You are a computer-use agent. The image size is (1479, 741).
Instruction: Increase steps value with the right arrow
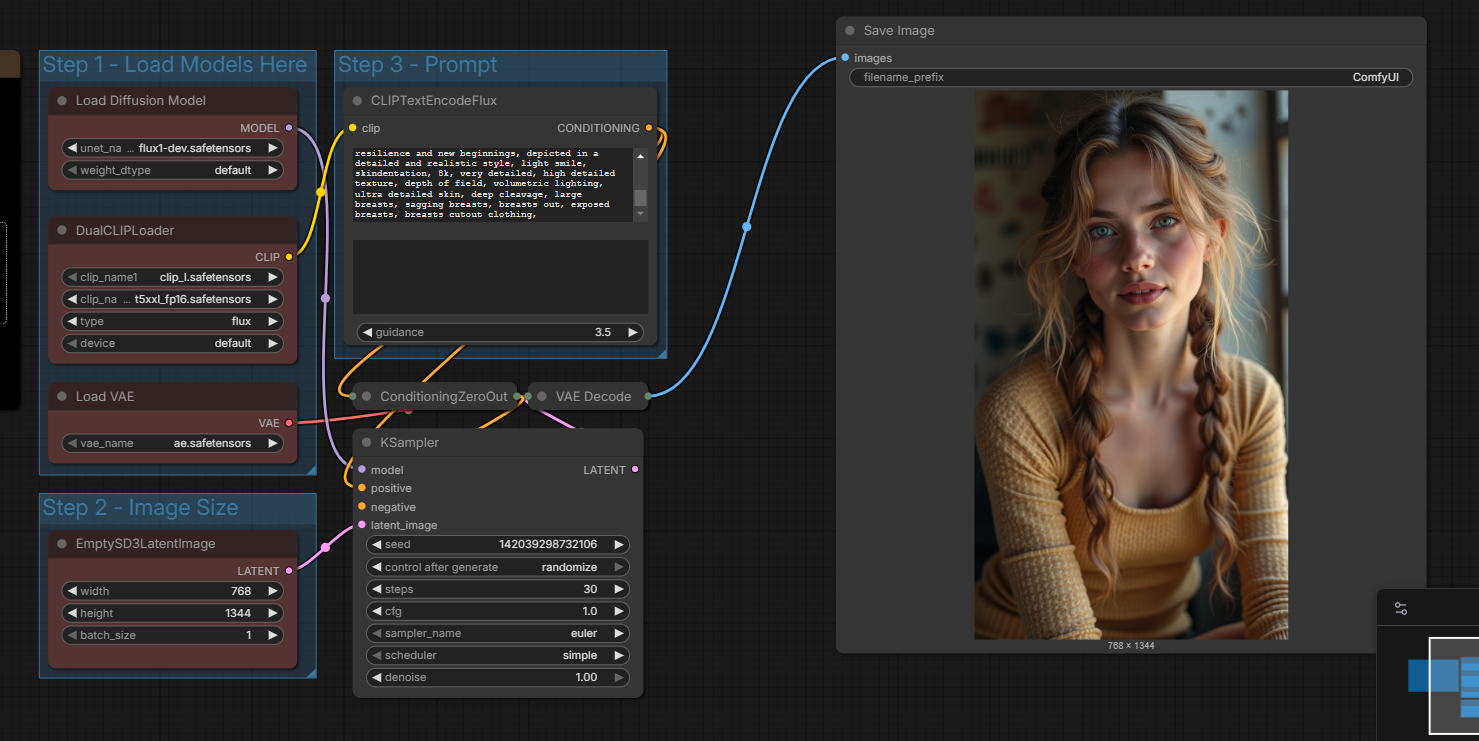point(620,589)
